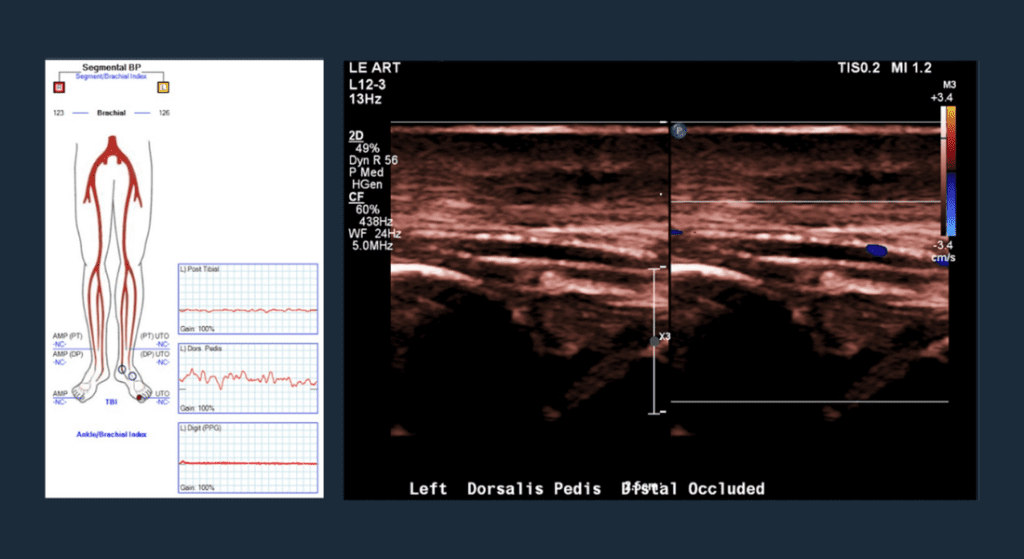Image resolution: width=1024 pixels, height=559 pixels.
Task: Click the P probe orientation marker
Action: coord(678,130)
